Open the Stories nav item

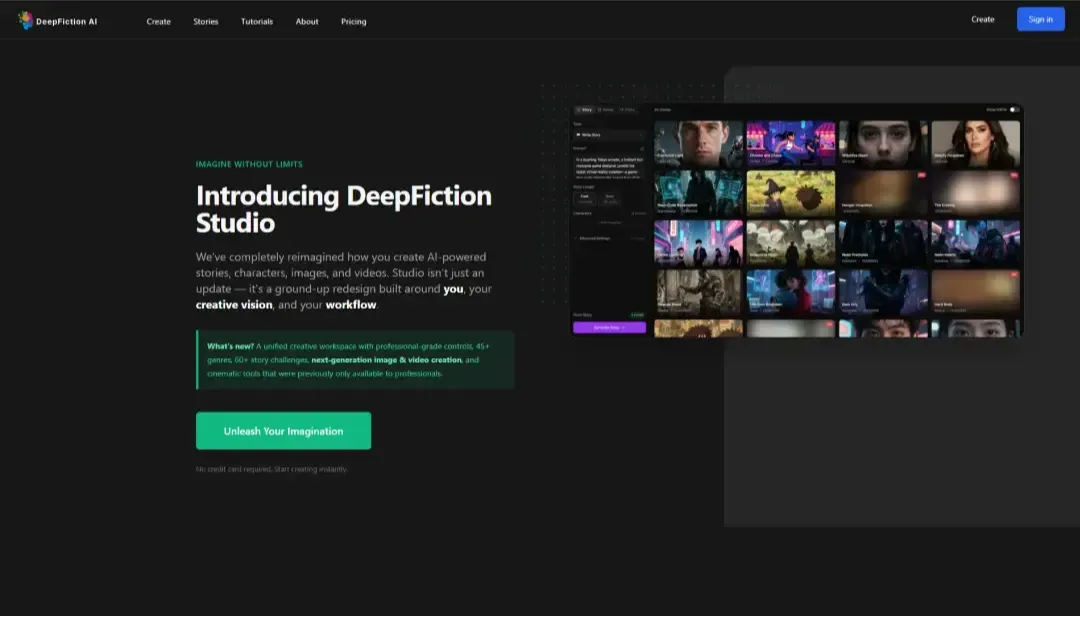[x=205, y=21]
